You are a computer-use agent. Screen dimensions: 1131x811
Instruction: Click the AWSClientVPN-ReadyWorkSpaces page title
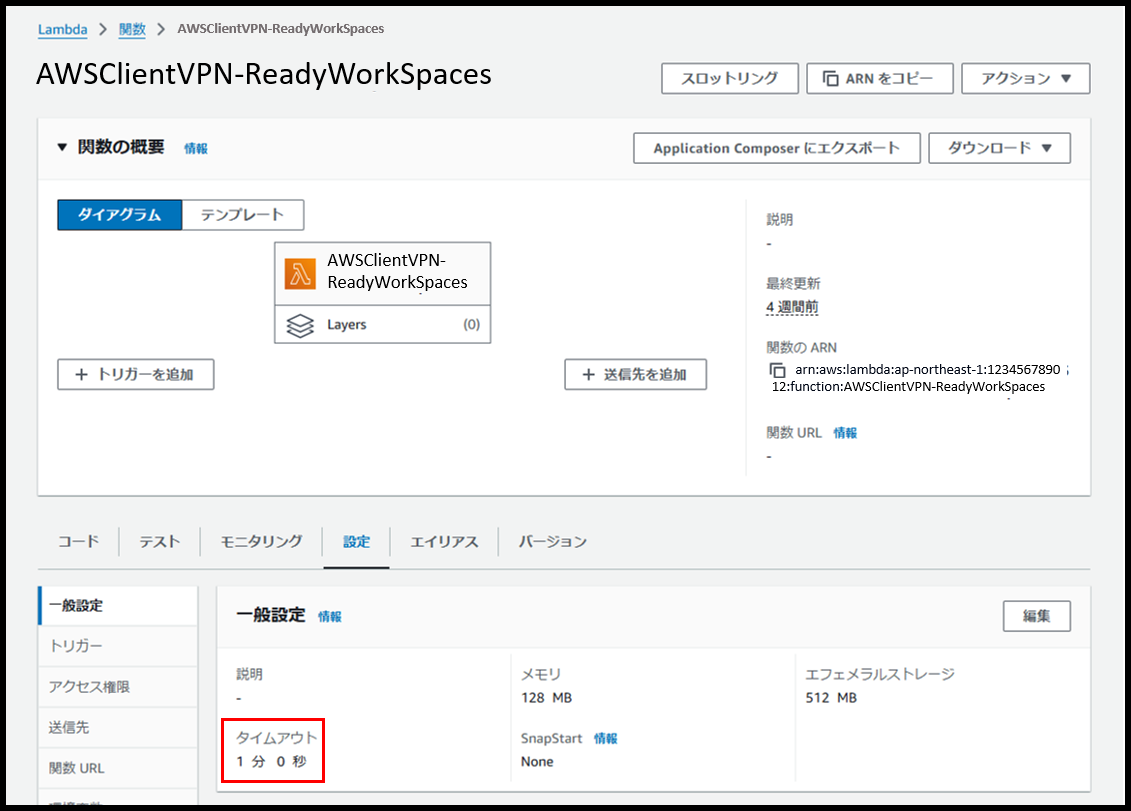point(264,74)
